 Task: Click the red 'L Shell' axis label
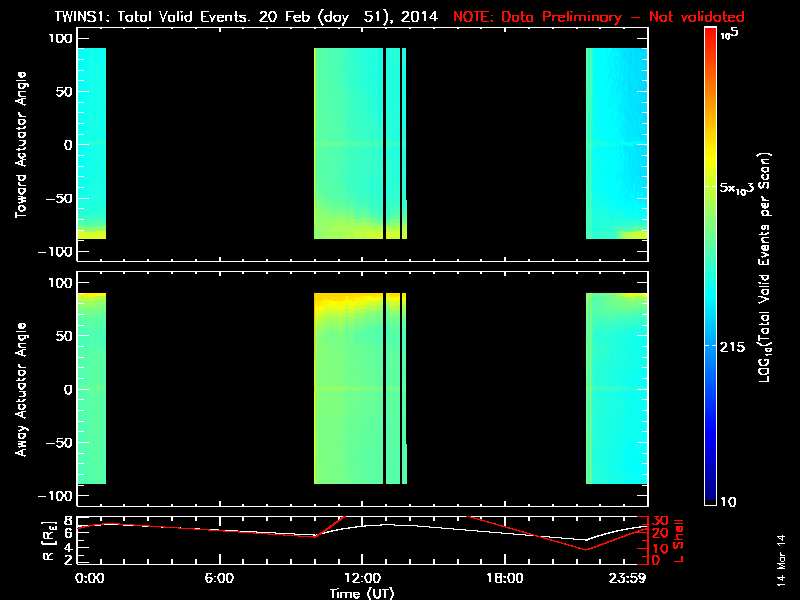pyautogui.click(x=680, y=540)
